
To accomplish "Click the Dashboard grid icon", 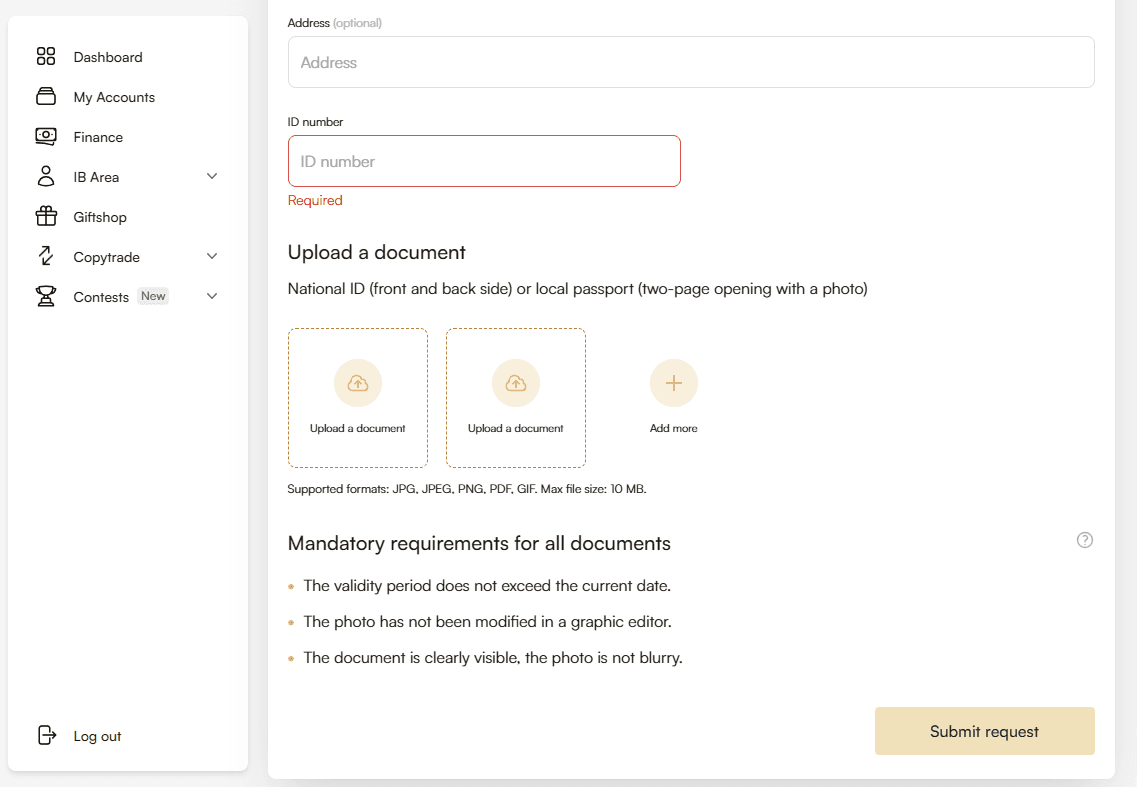I will pos(46,57).
